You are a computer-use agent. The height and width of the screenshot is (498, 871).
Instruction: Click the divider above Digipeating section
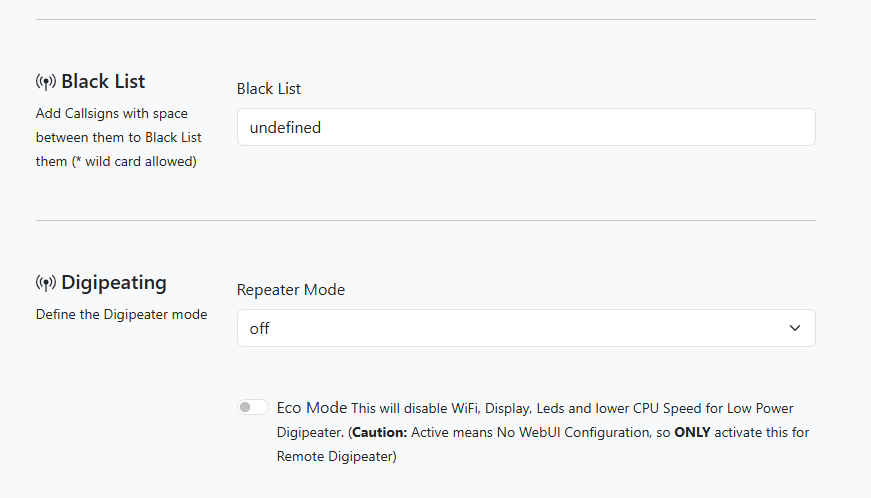click(x=425, y=220)
